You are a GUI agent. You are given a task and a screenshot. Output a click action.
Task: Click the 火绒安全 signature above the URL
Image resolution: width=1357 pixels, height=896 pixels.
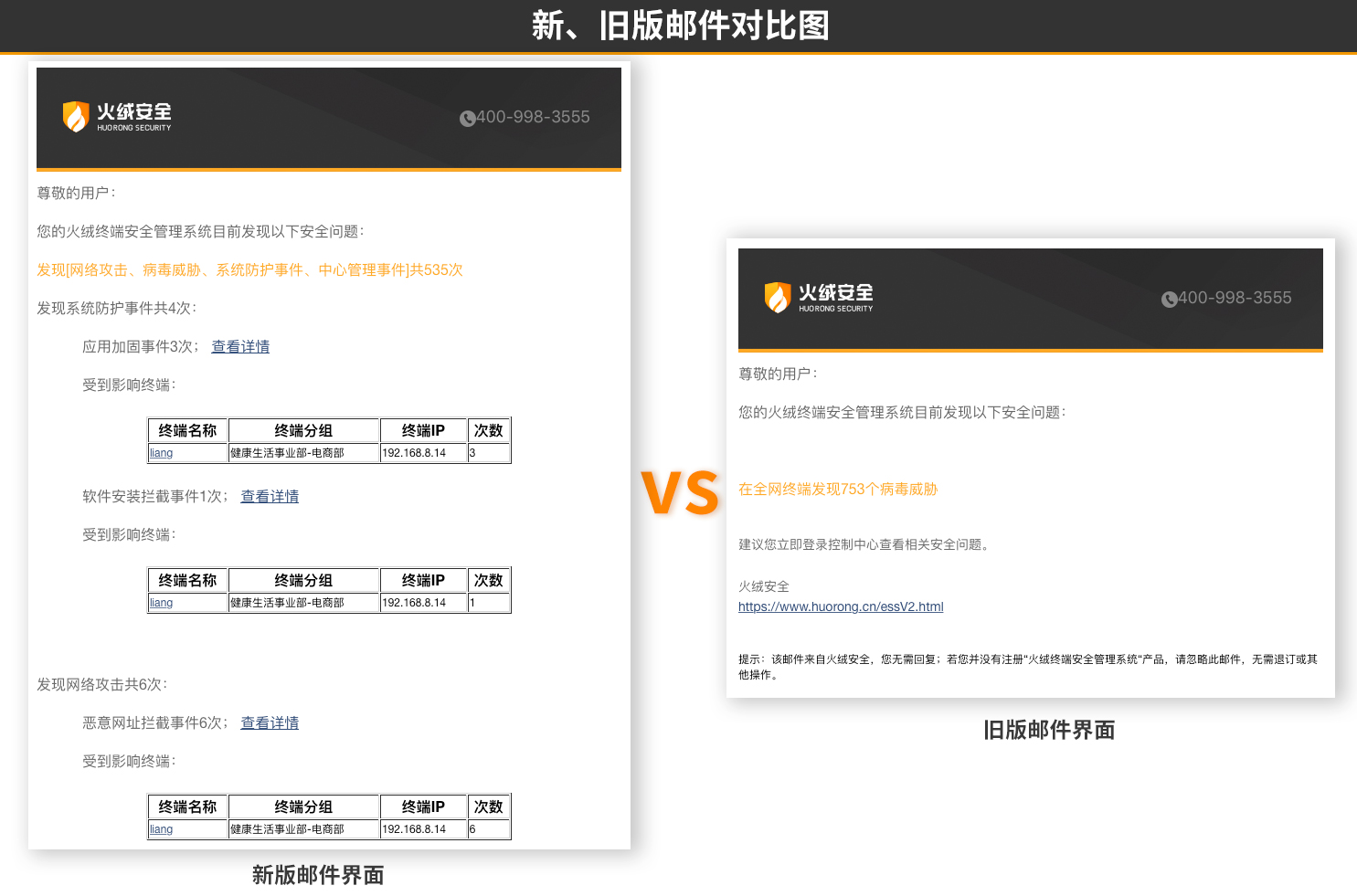(764, 586)
